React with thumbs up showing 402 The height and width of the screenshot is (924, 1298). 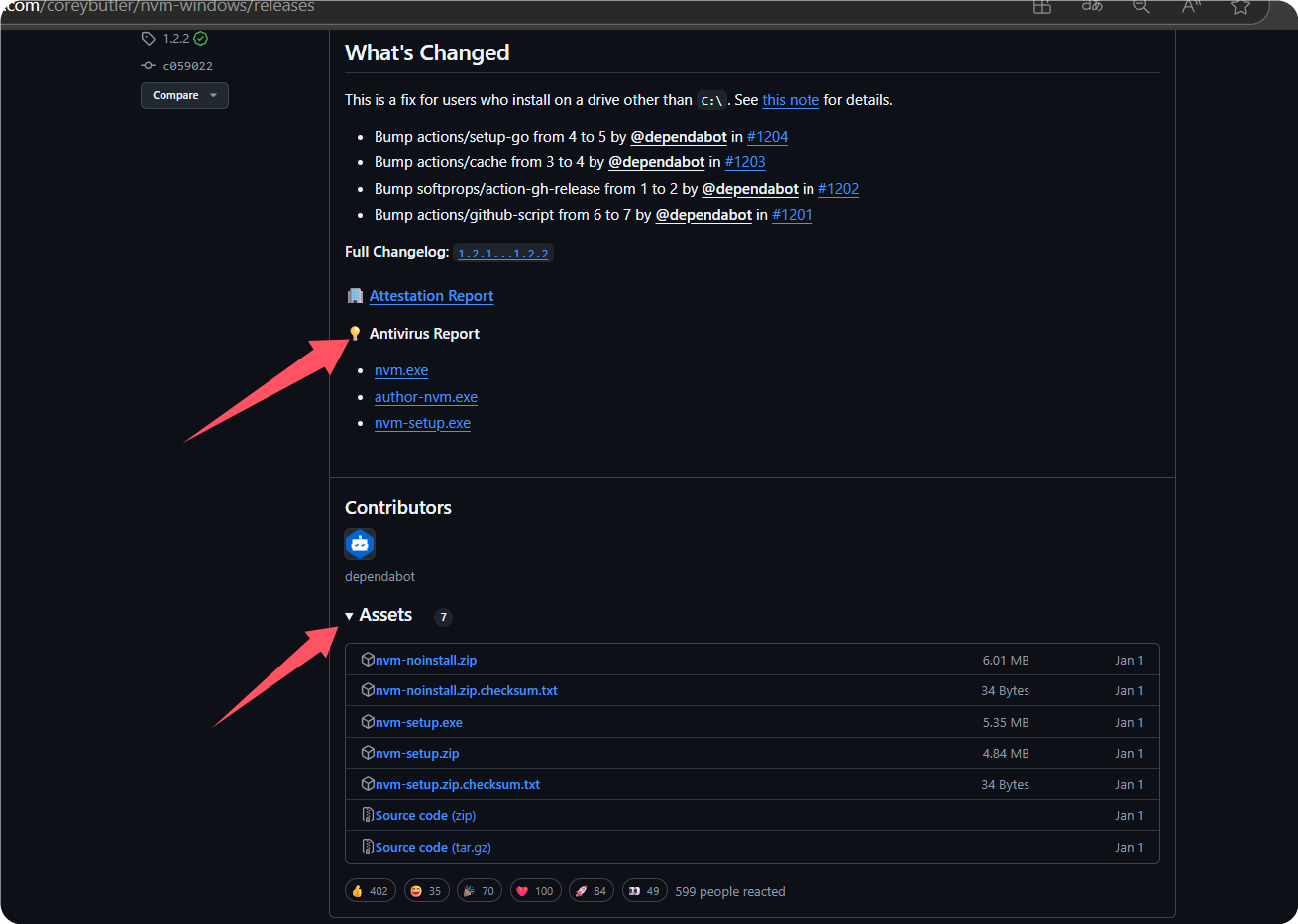coord(371,891)
